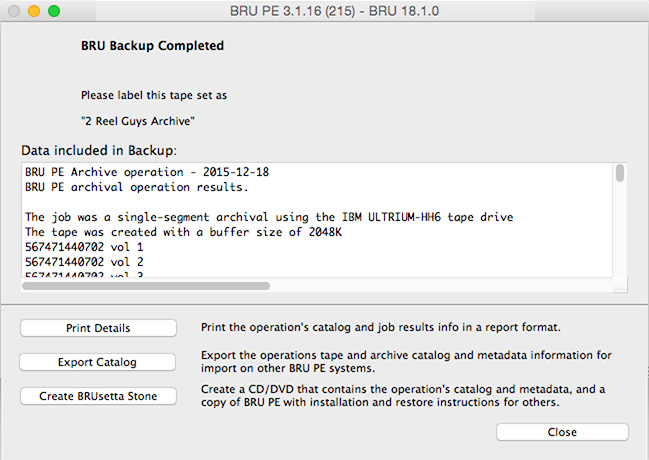This screenshot has height=460, width=649.
Task: Click the Print Details button
Action: [x=98, y=328]
